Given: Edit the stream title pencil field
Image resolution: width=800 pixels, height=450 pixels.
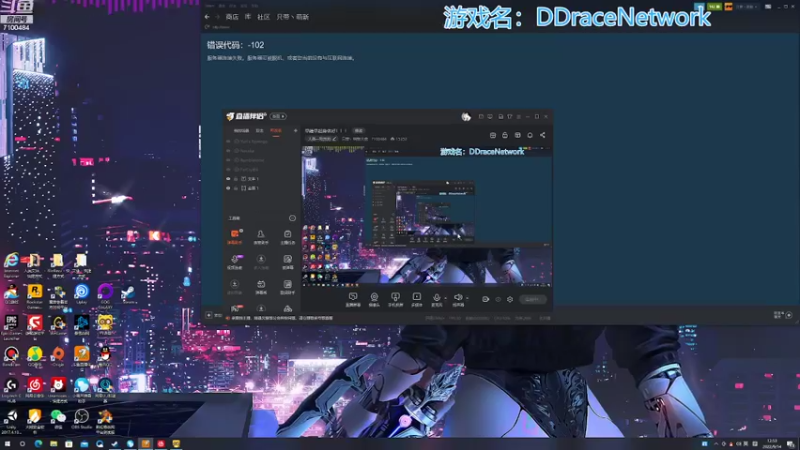Looking at the screenshot, I should tap(321, 139).
